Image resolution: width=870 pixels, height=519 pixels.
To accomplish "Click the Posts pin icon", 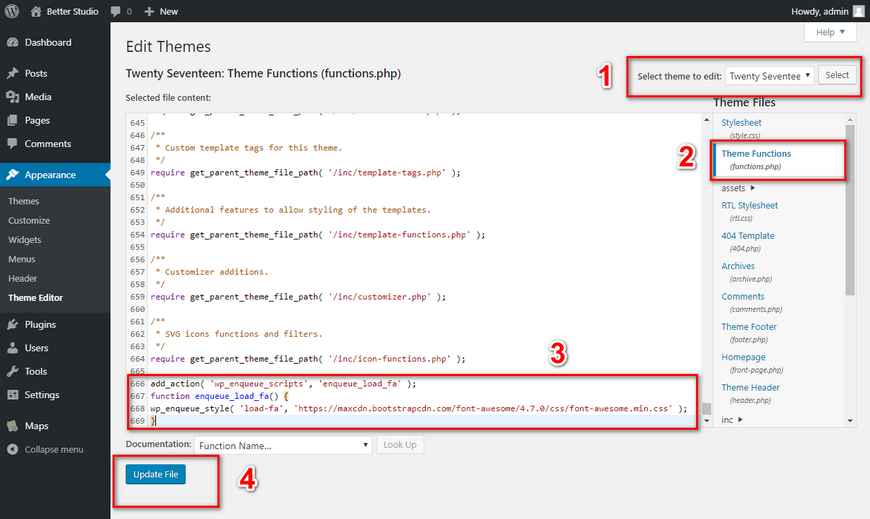I will tap(12, 73).
